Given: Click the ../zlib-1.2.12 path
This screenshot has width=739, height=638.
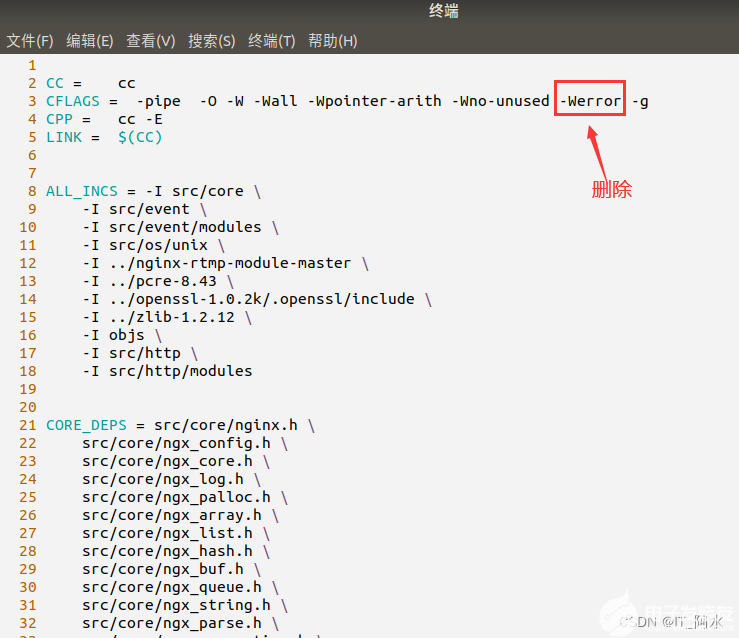Looking at the screenshot, I should [x=172, y=317].
